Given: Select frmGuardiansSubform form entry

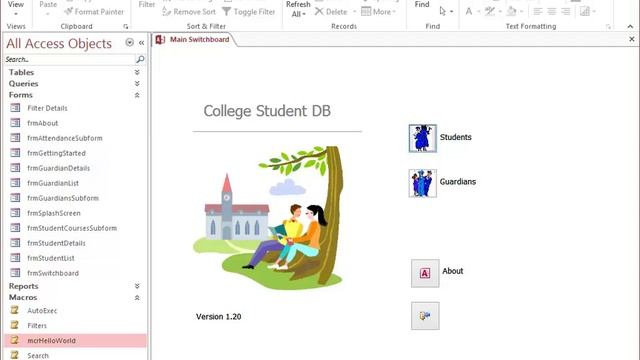Looking at the screenshot, I should click(63, 198).
